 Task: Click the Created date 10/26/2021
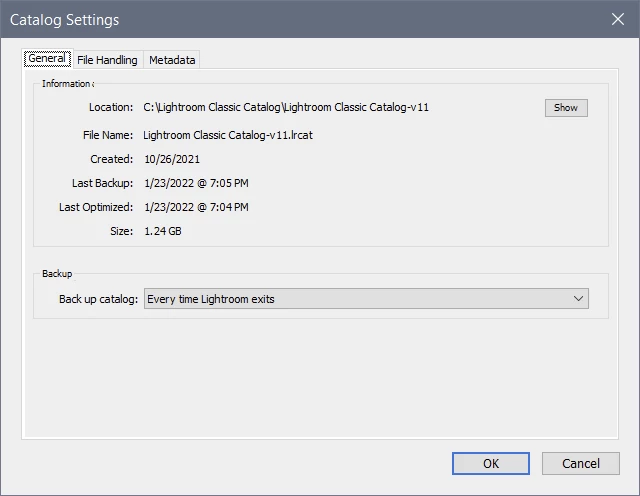(x=172, y=159)
